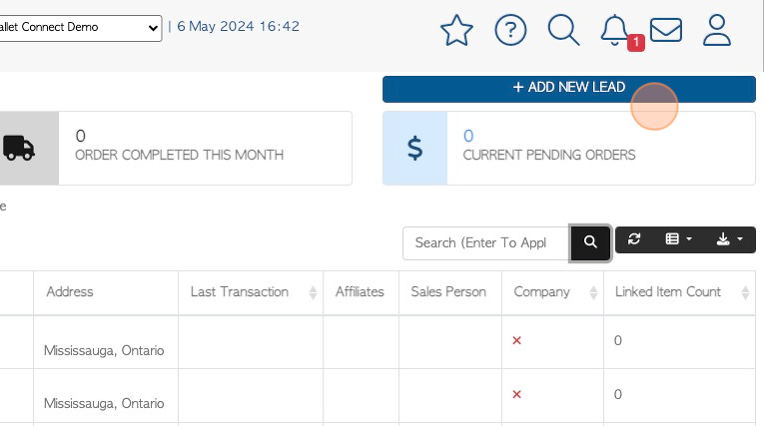The width and height of the screenshot is (764, 426).
Task: Click the dollar sign pending orders icon
Action: click(415, 148)
